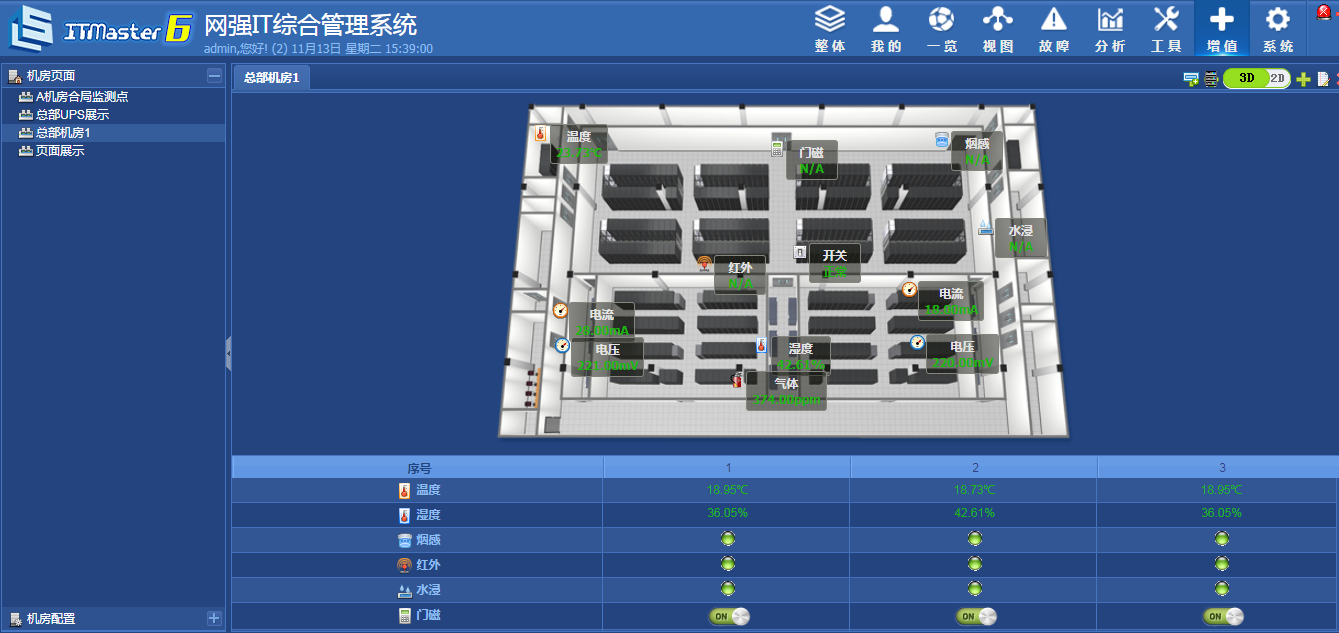Open the 视图 view menu

click(x=997, y=29)
